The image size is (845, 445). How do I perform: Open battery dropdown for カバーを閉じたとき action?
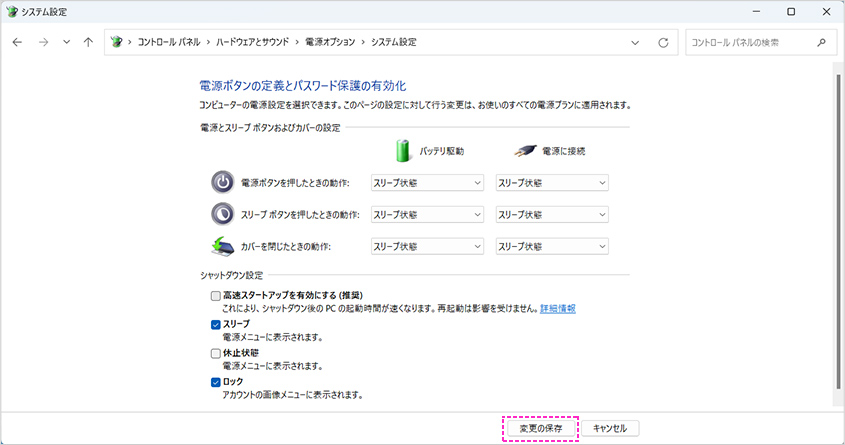point(427,246)
